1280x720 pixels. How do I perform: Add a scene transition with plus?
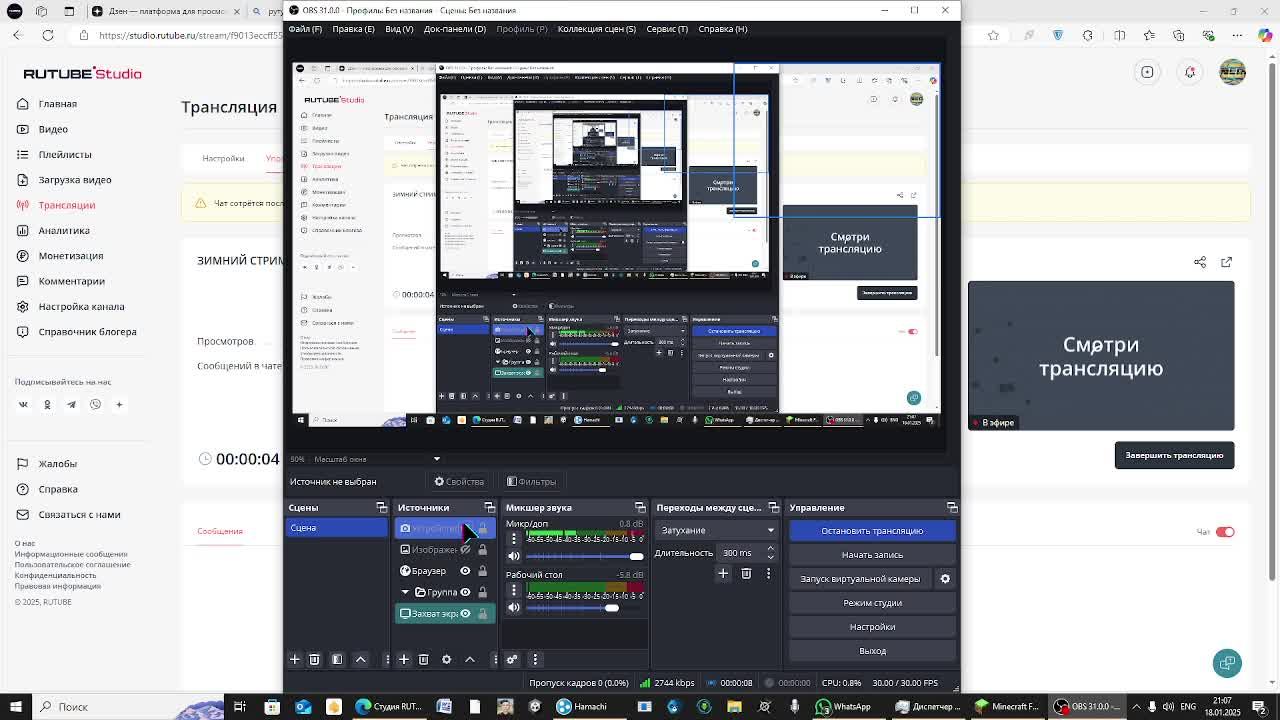[x=723, y=573]
